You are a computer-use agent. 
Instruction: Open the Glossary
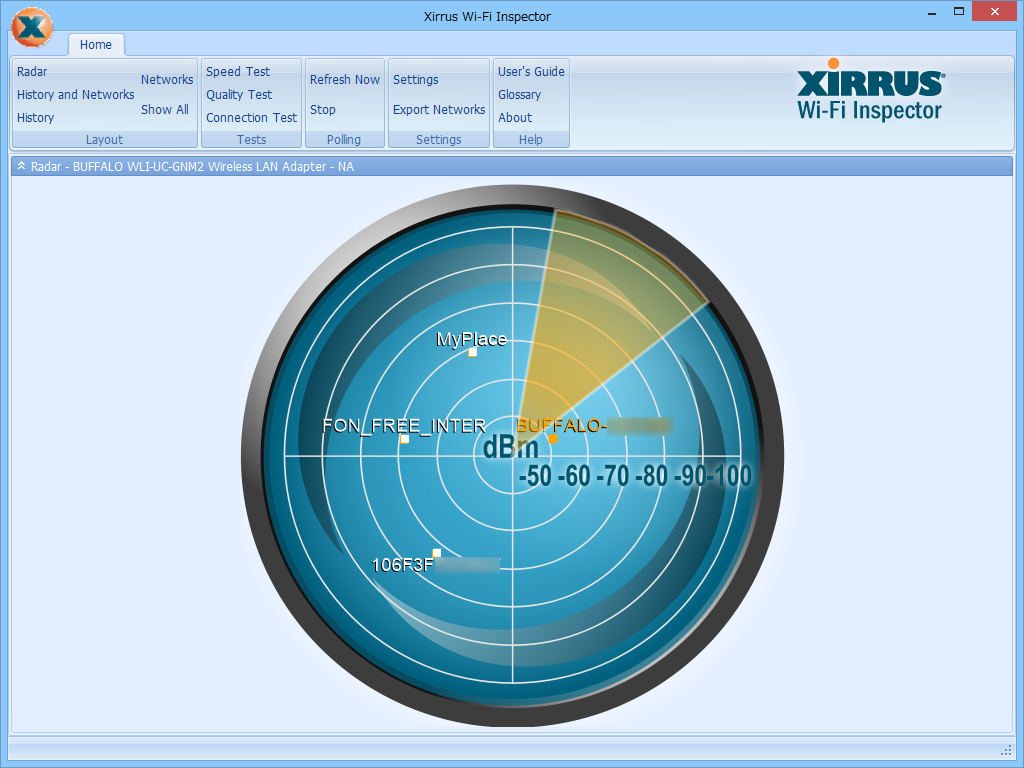click(x=519, y=95)
